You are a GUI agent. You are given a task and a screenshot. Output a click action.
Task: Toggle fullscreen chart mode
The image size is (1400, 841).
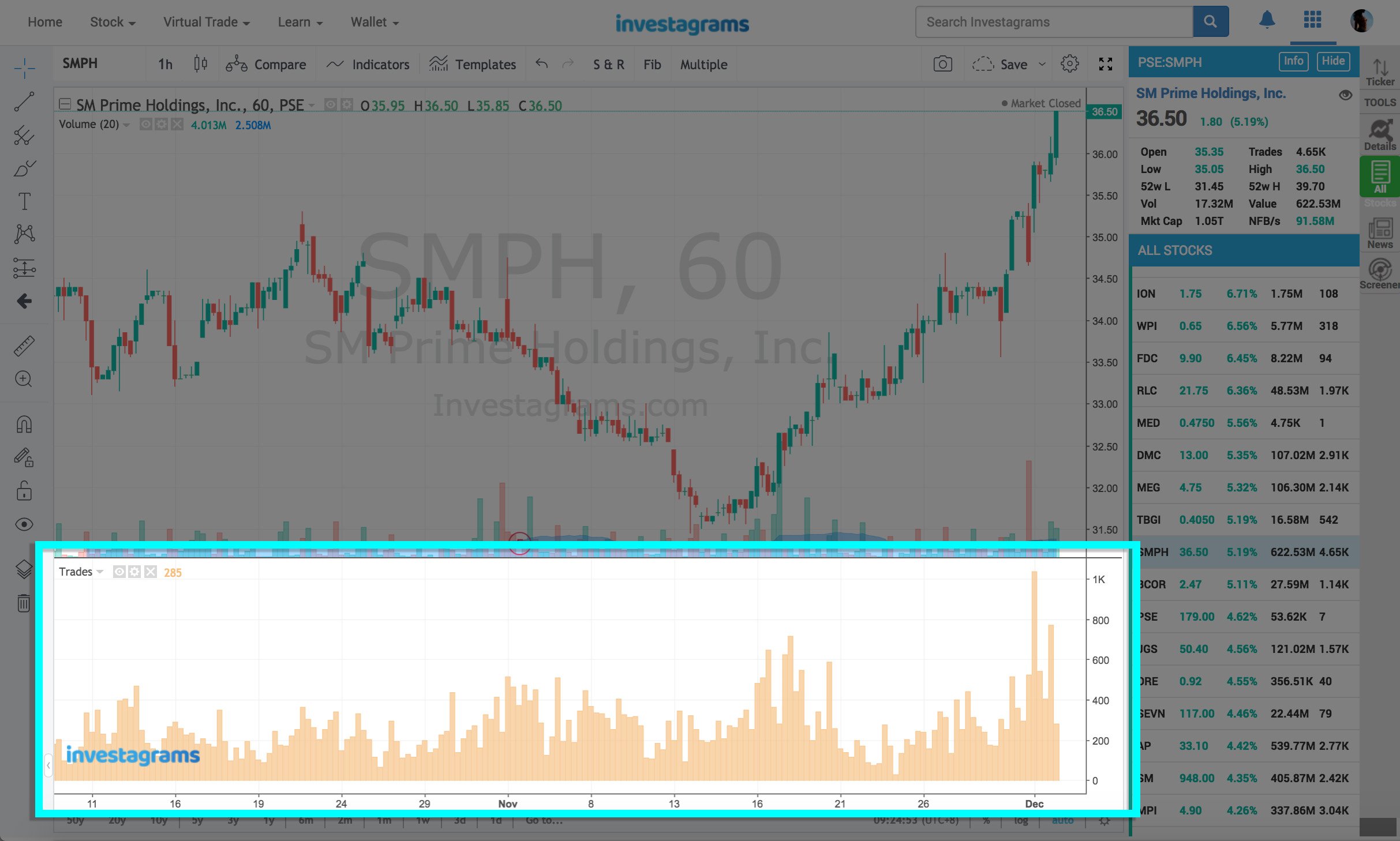pyautogui.click(x=1105, y=64)
